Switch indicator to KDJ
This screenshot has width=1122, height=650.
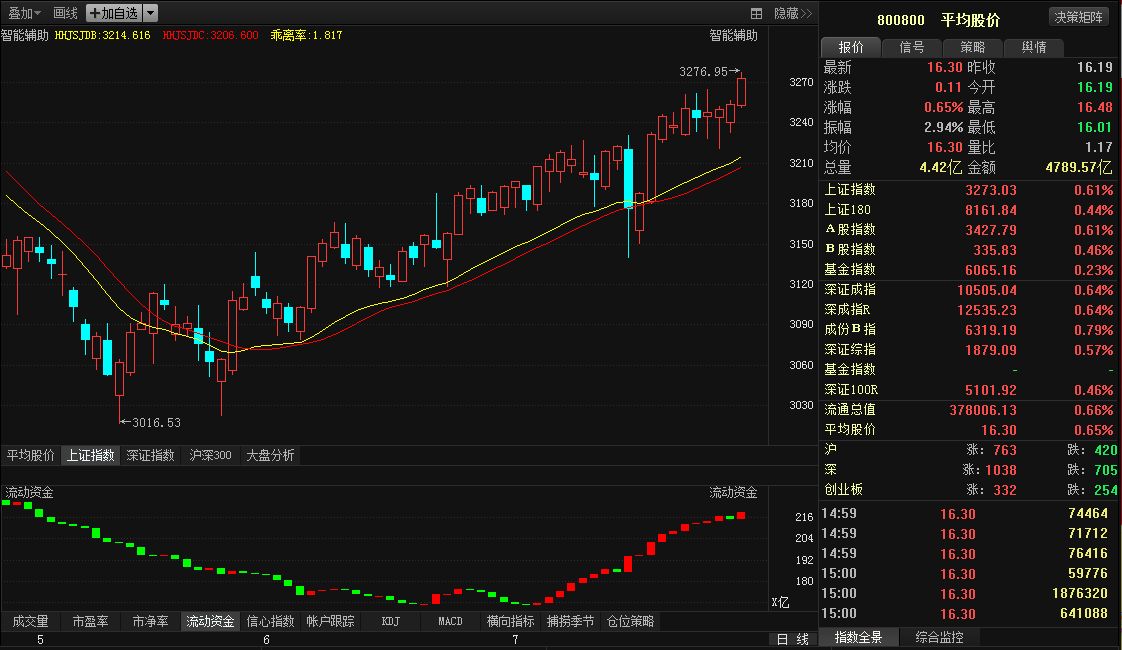tap(391, 621)
